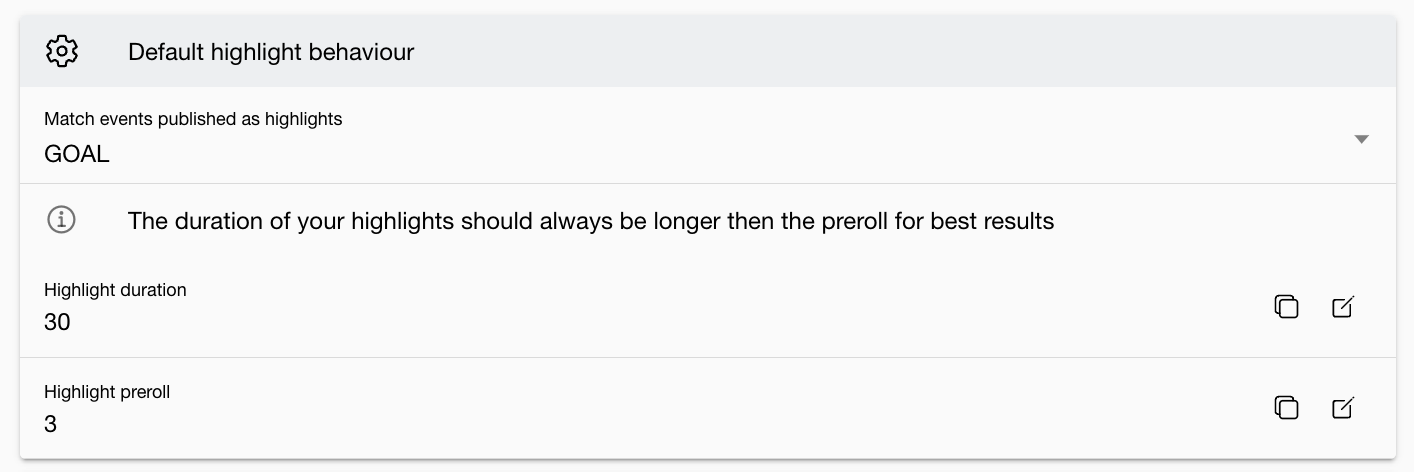Copy the Highlight duration value

(1286, 306)
